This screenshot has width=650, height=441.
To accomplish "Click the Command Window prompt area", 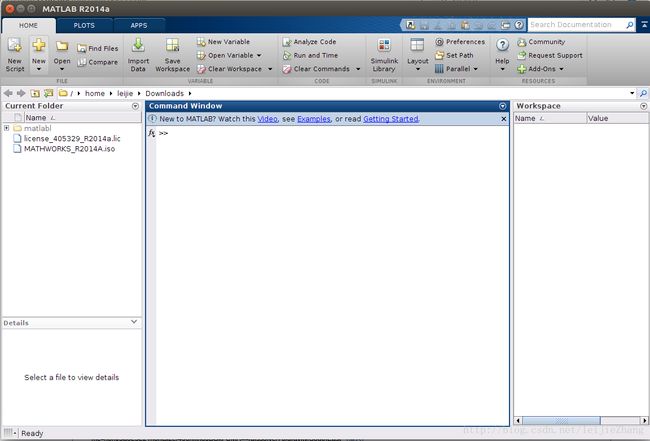I will [332, 133].
